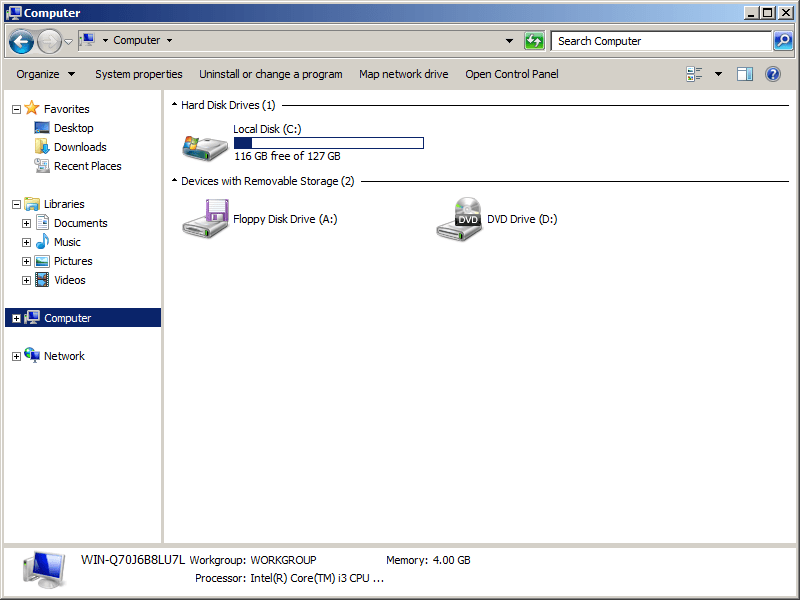Click the Back navigation arrow button
800x600 pixels.
click(21, 41)
